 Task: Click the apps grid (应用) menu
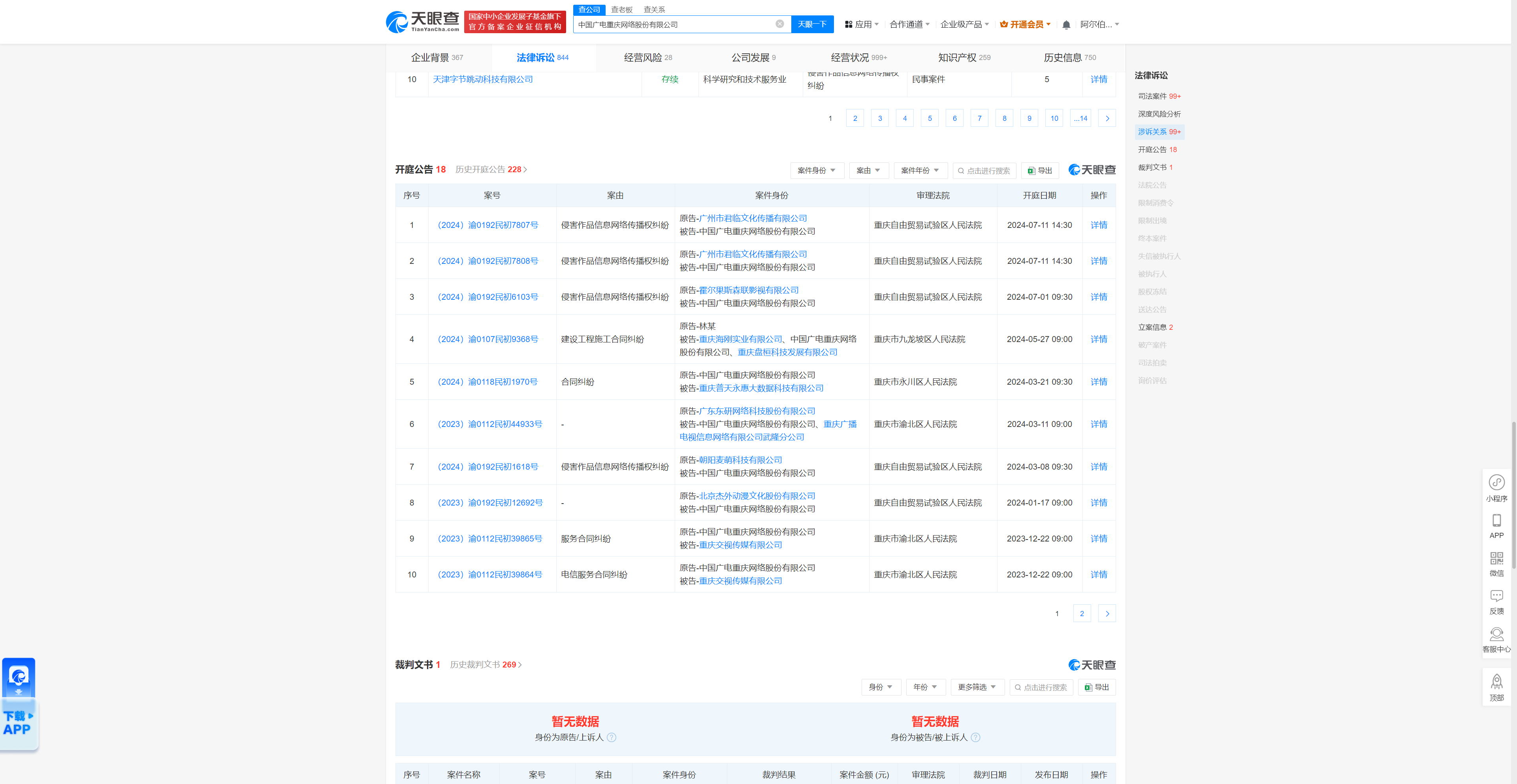coord(862,25)
